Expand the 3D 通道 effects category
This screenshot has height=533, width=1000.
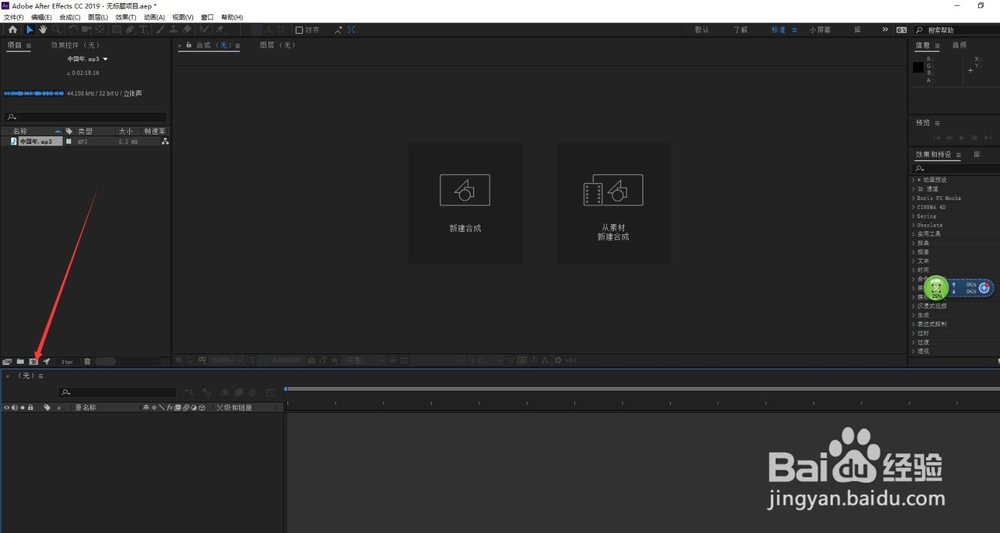tap(913, 189)
